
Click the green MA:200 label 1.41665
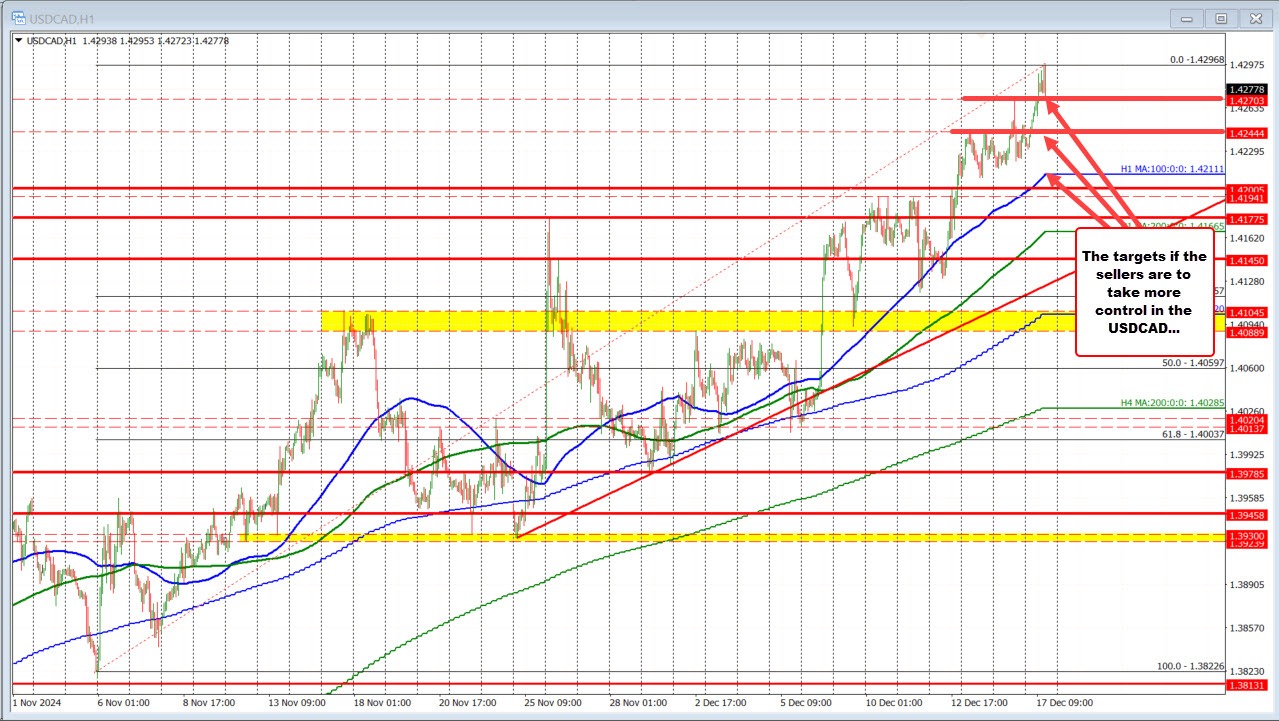(x=1172, y=227)
